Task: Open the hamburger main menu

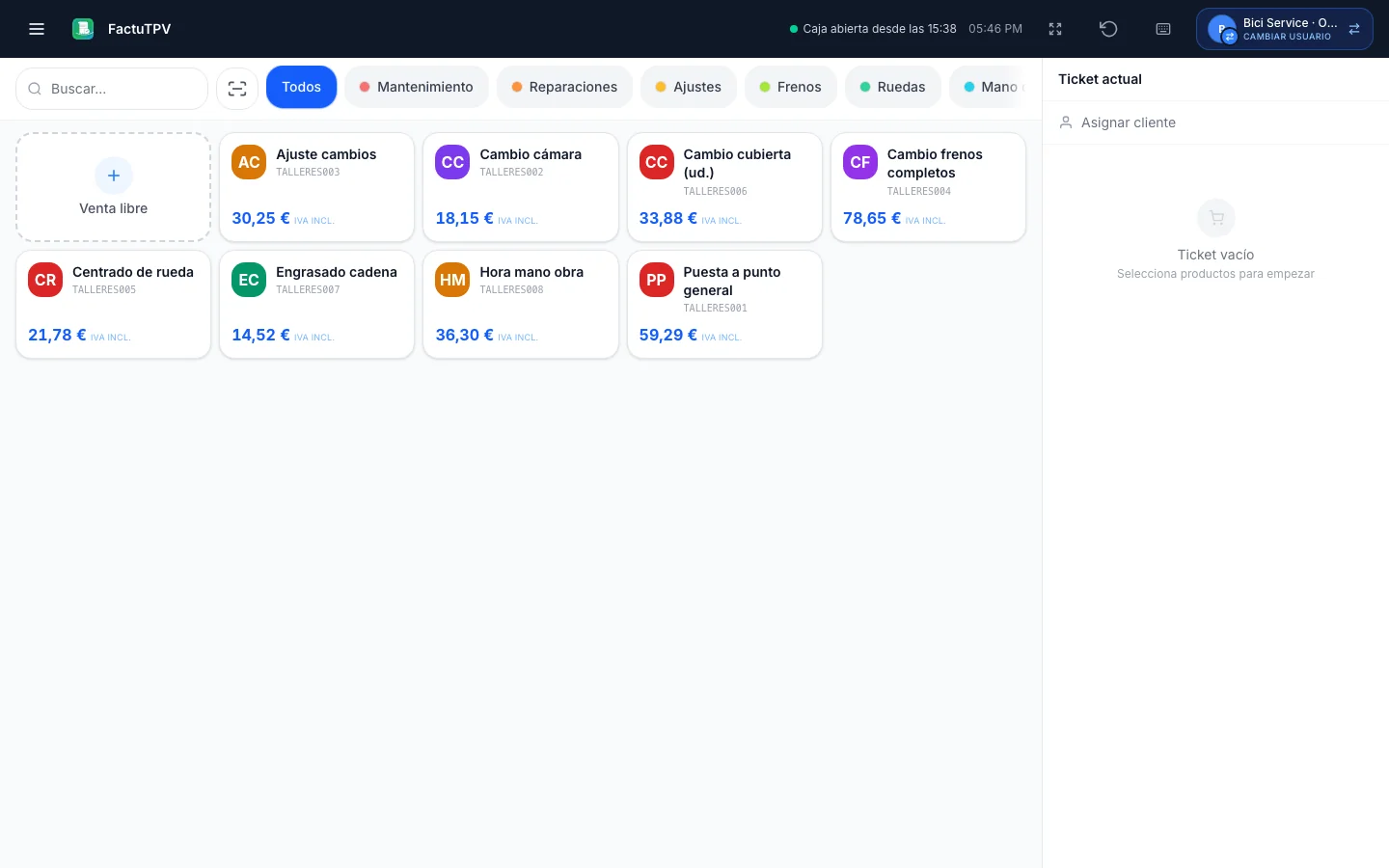Action: tap(37, 29)
